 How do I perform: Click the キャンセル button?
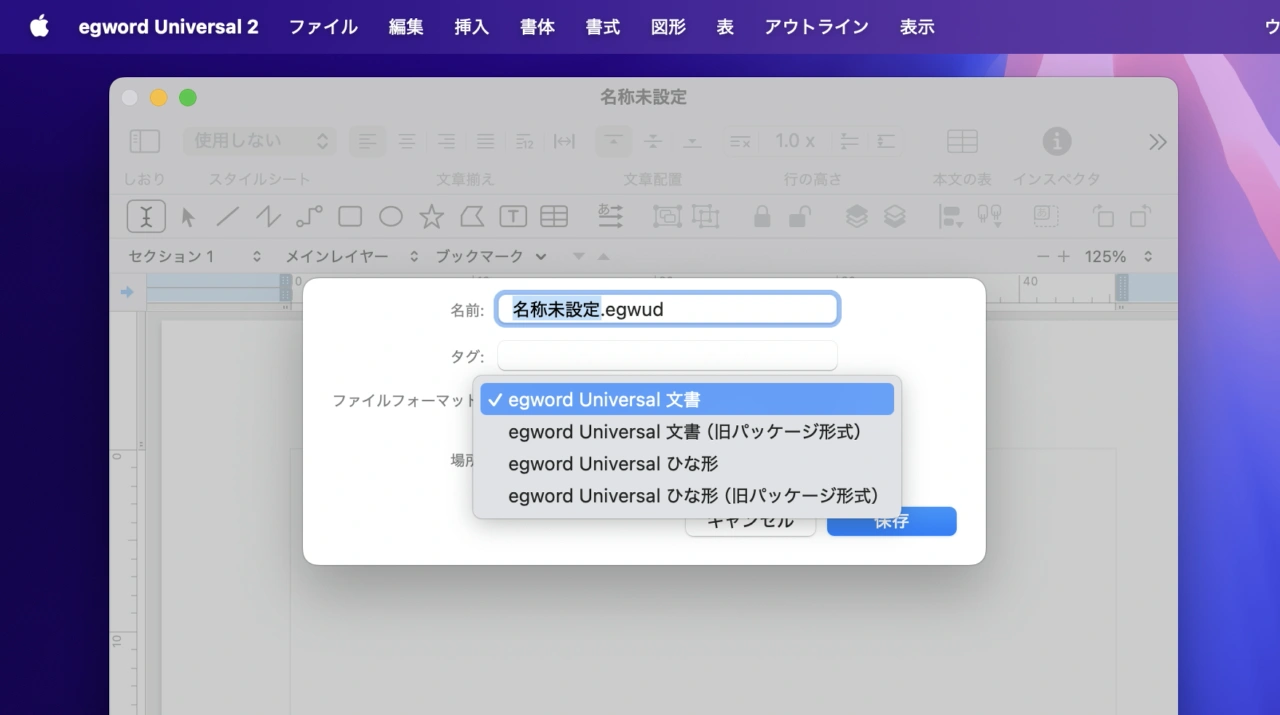point(750,523)
